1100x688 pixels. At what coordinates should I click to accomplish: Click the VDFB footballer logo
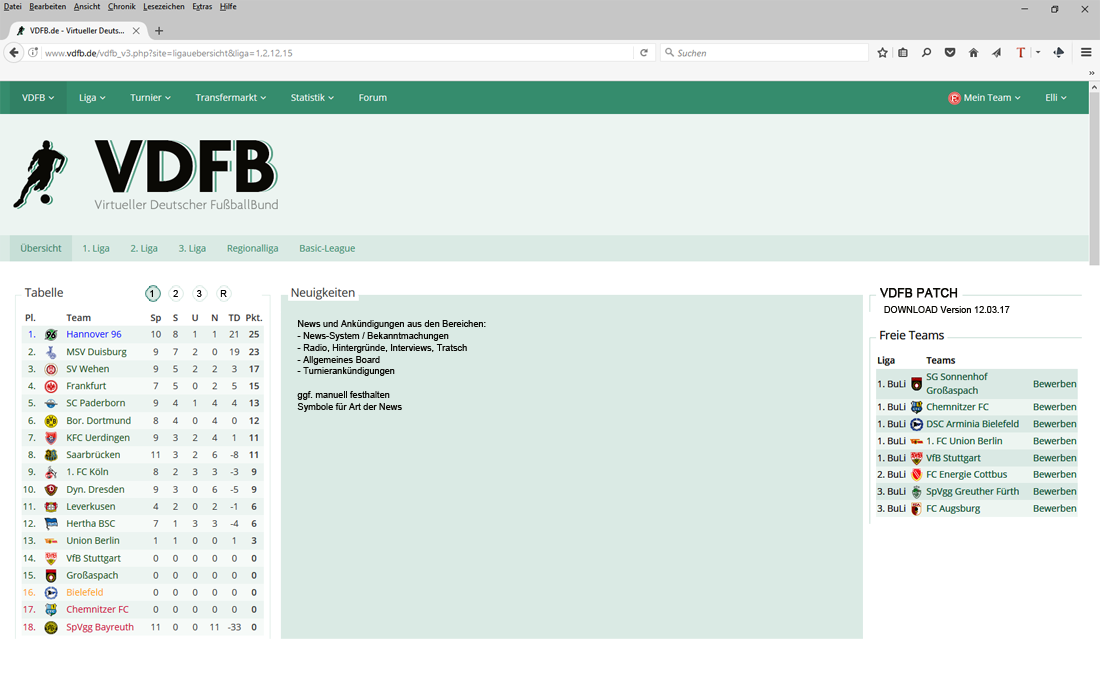click(x=41, y=174)
